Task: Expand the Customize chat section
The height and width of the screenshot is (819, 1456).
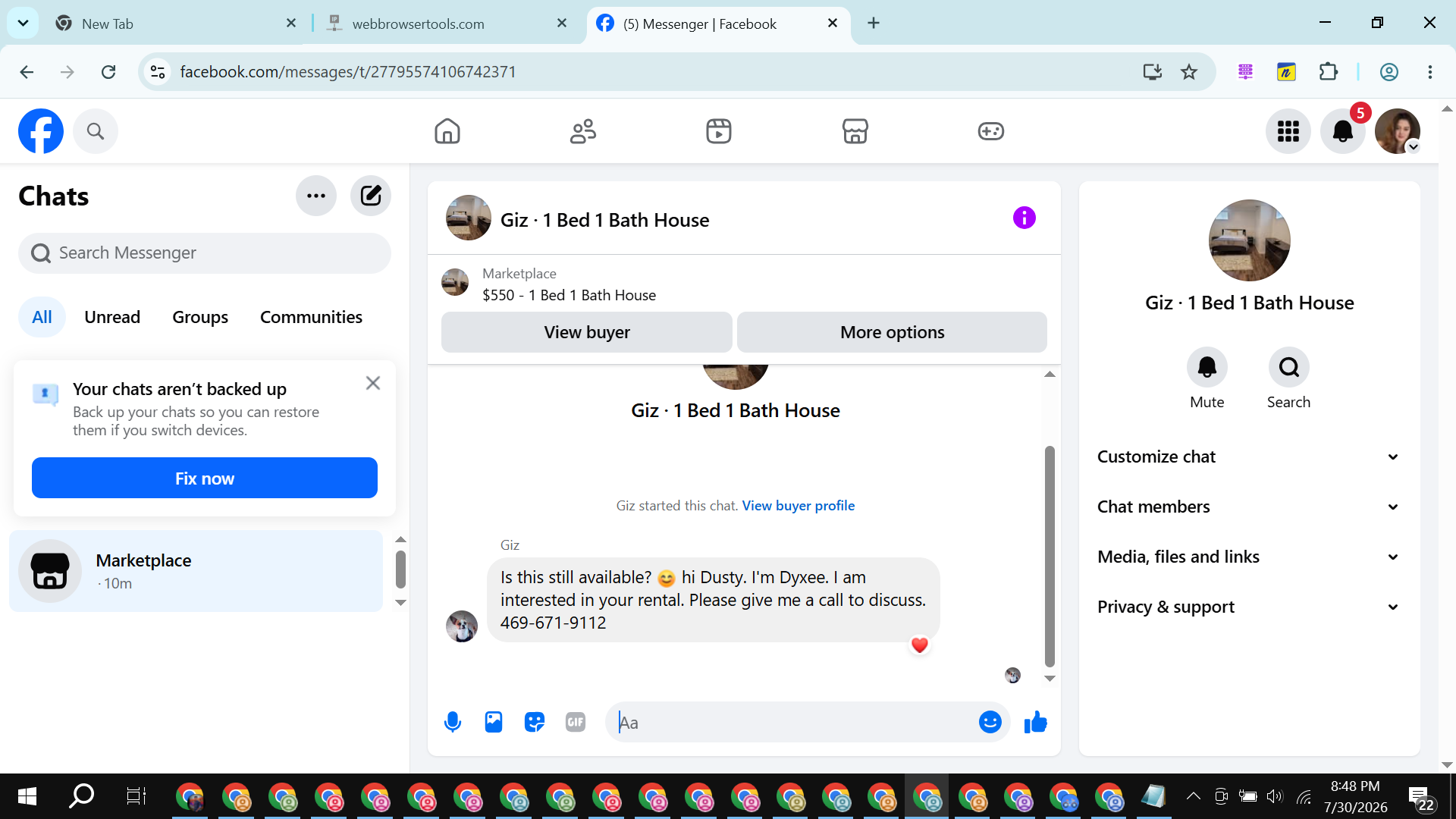Action: (1250, 457)
